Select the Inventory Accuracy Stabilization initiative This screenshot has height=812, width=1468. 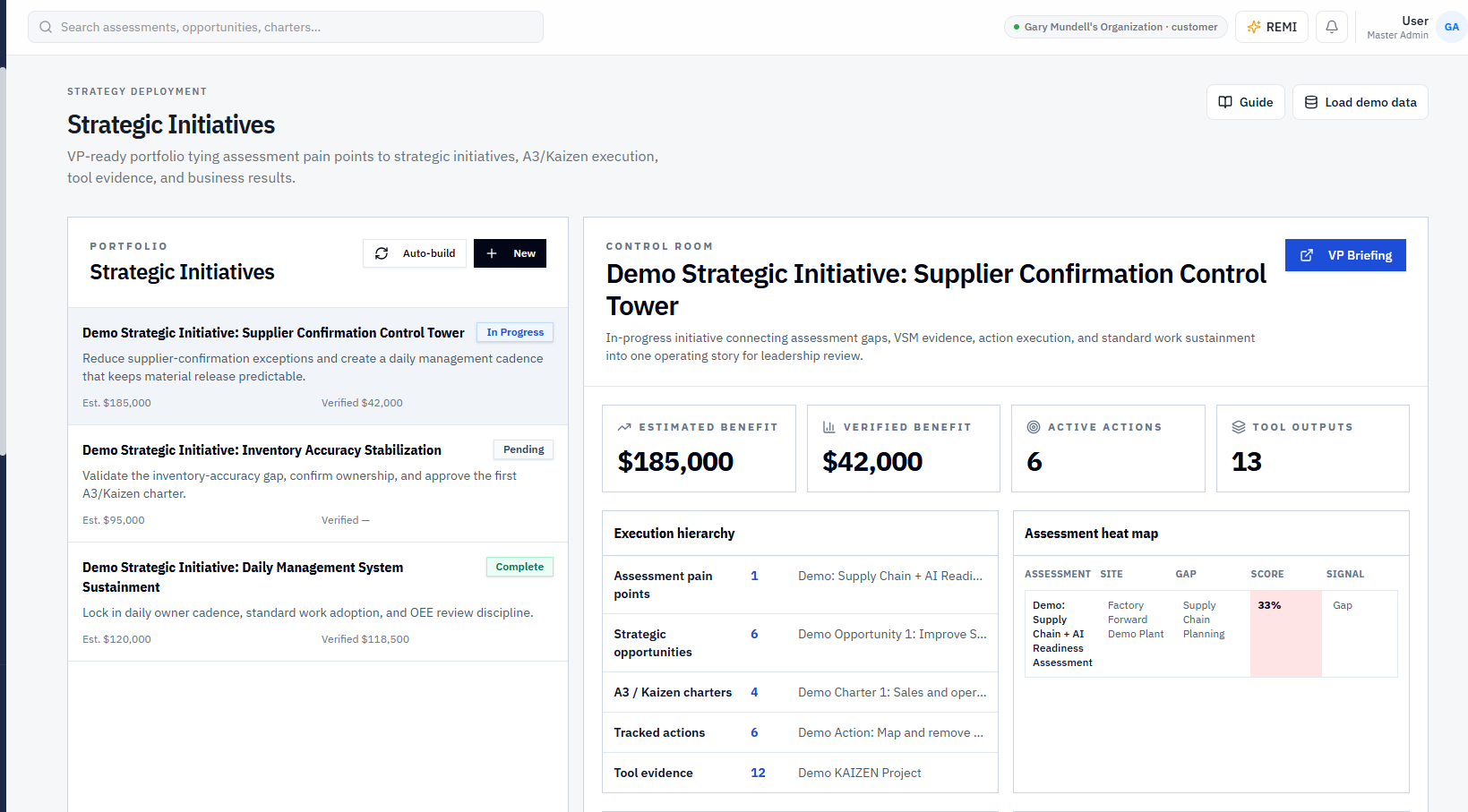[318, 483]
